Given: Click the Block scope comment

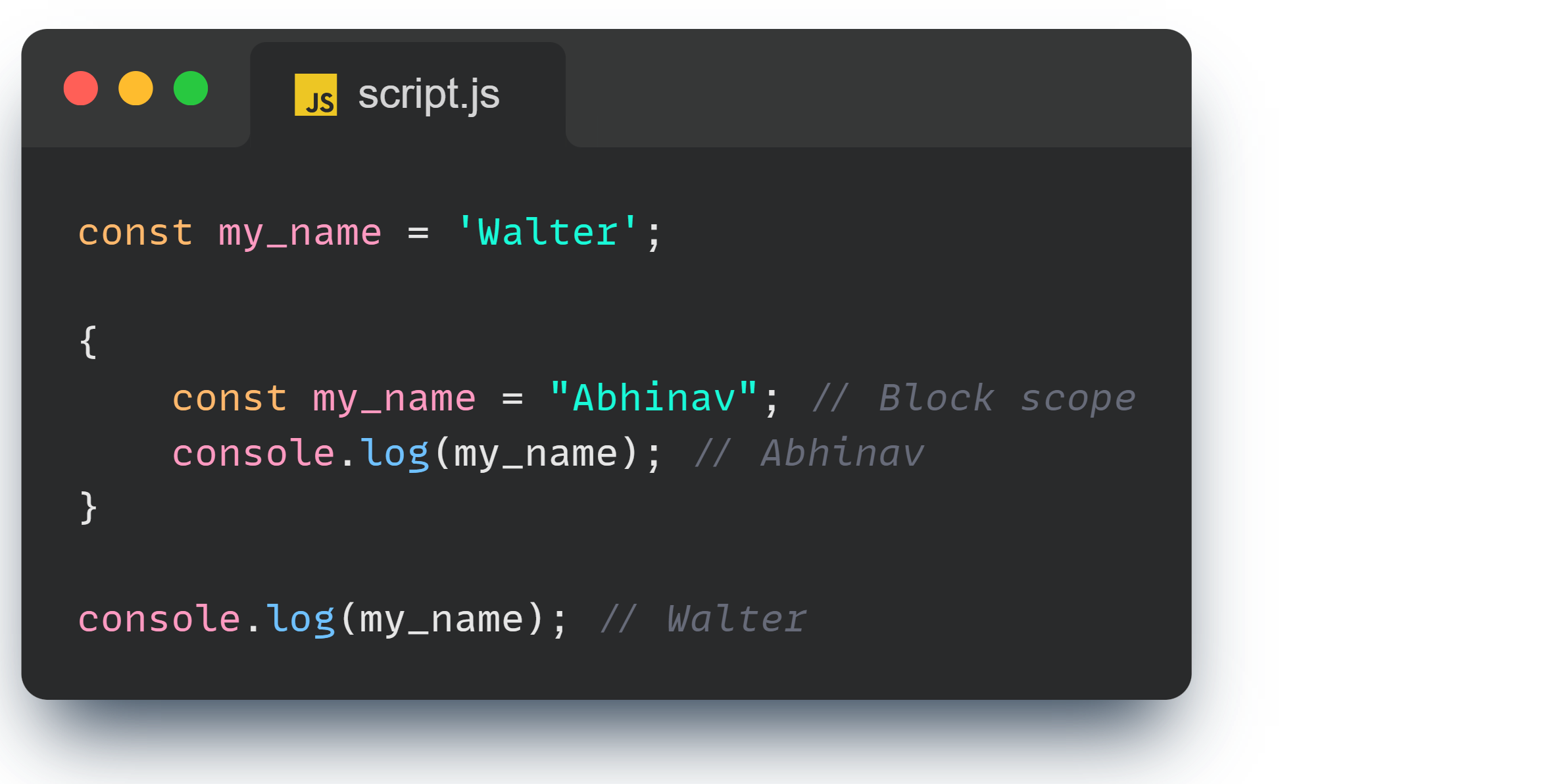Looking at the screenshot, I should pos(973,398).
